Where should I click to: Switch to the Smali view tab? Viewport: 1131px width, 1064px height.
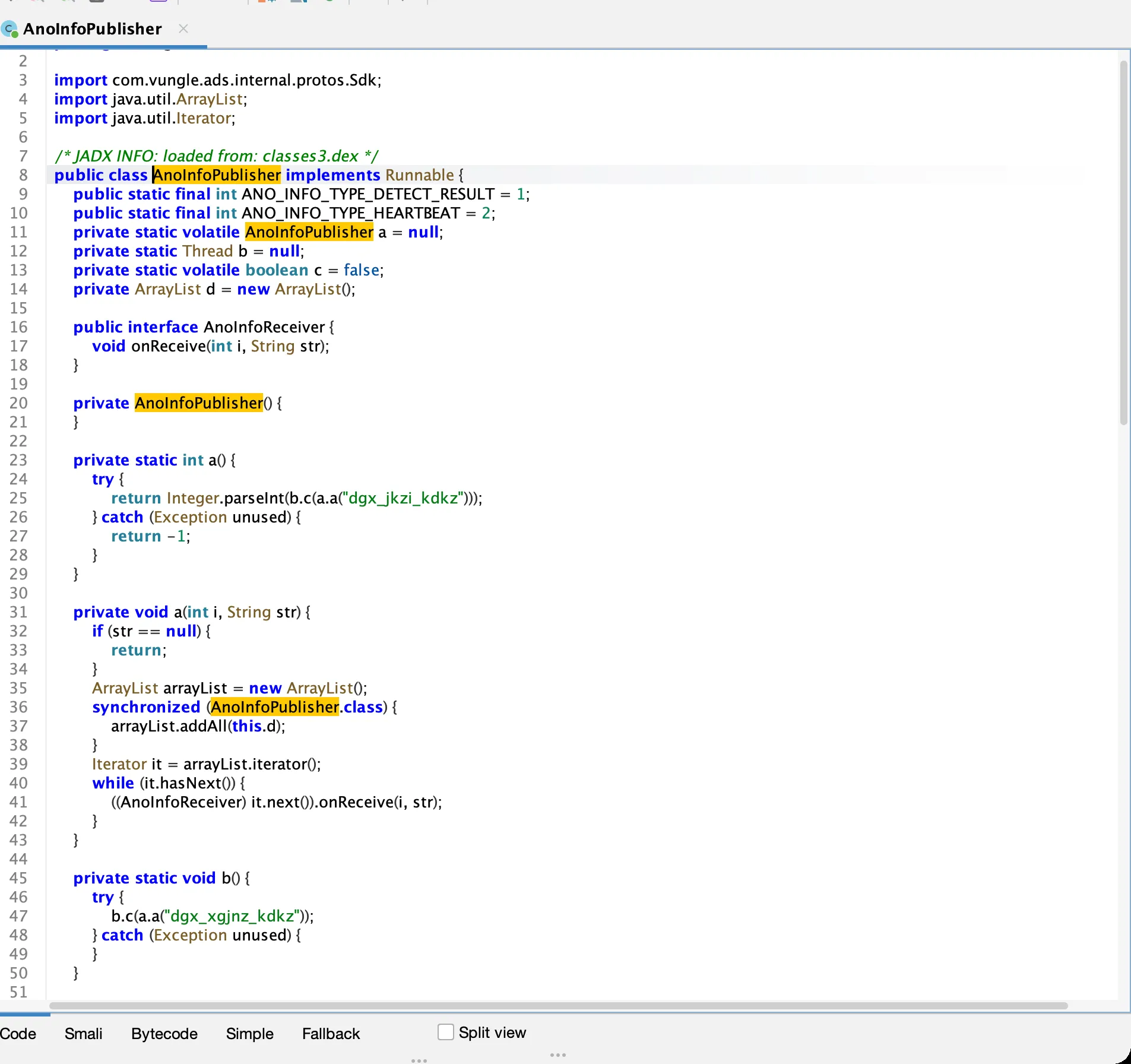coord(83,1034)
